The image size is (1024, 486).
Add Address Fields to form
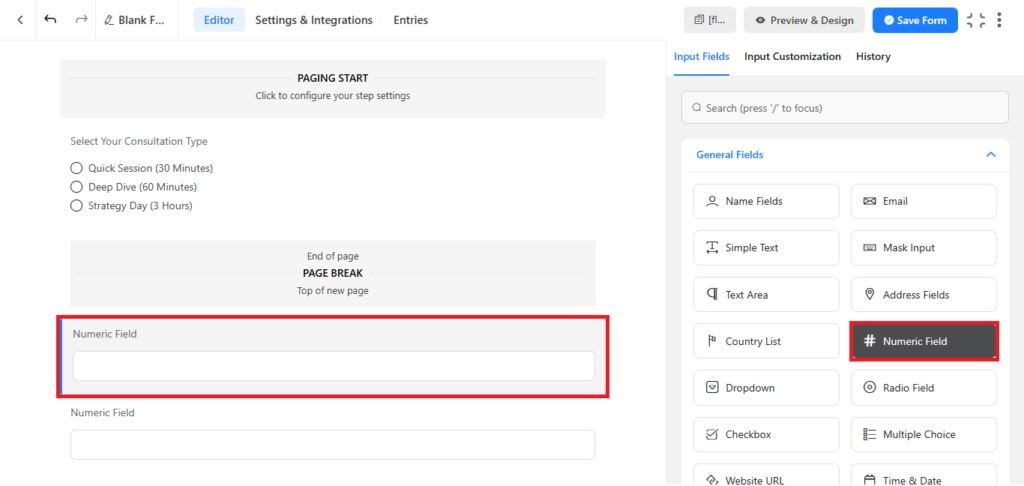click(x=923, y=295)
